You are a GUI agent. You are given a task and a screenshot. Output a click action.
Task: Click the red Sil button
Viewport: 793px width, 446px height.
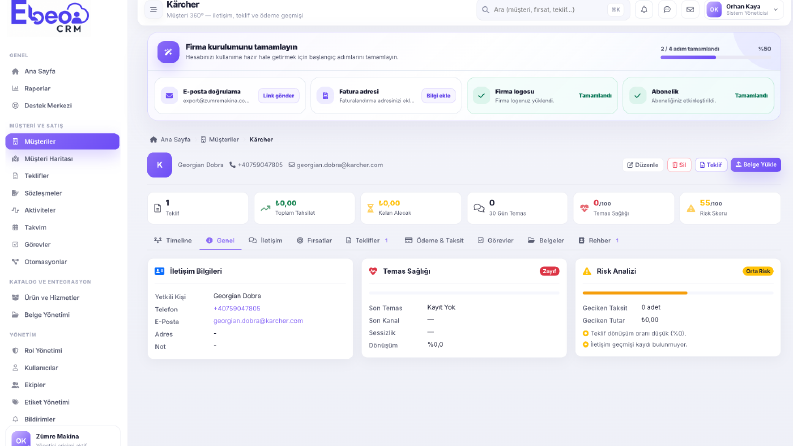pos(679,165)
